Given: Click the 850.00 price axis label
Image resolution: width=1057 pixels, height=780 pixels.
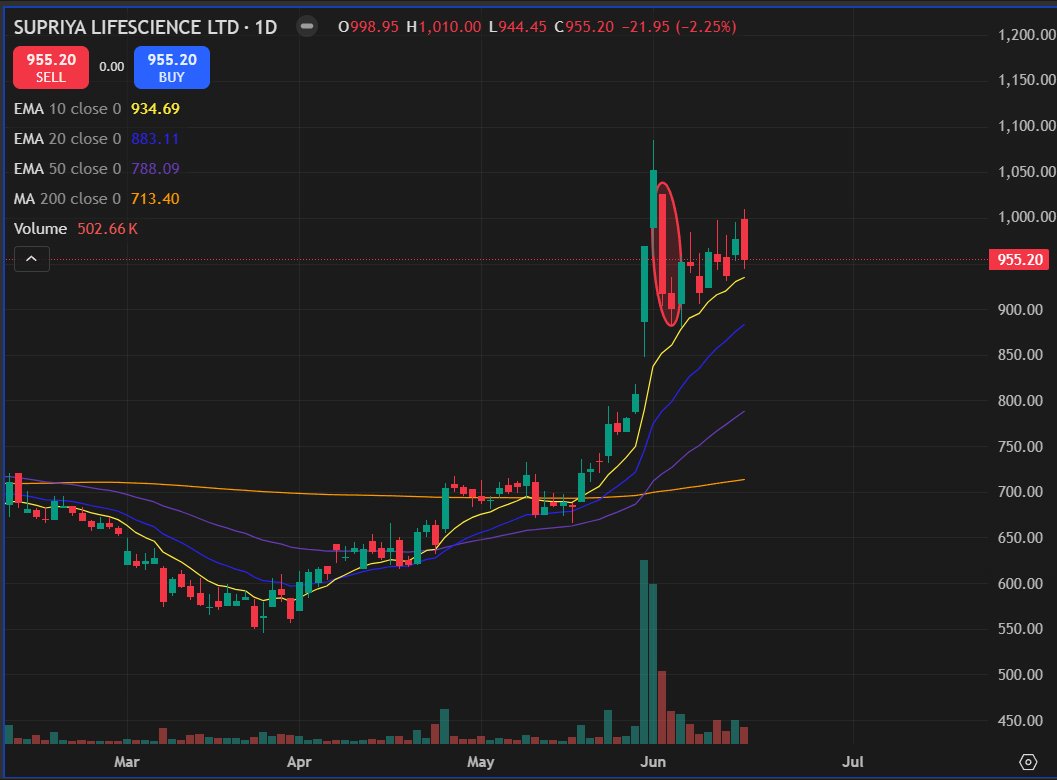Looking at the screenshot, I should (x=1020, y=355).
